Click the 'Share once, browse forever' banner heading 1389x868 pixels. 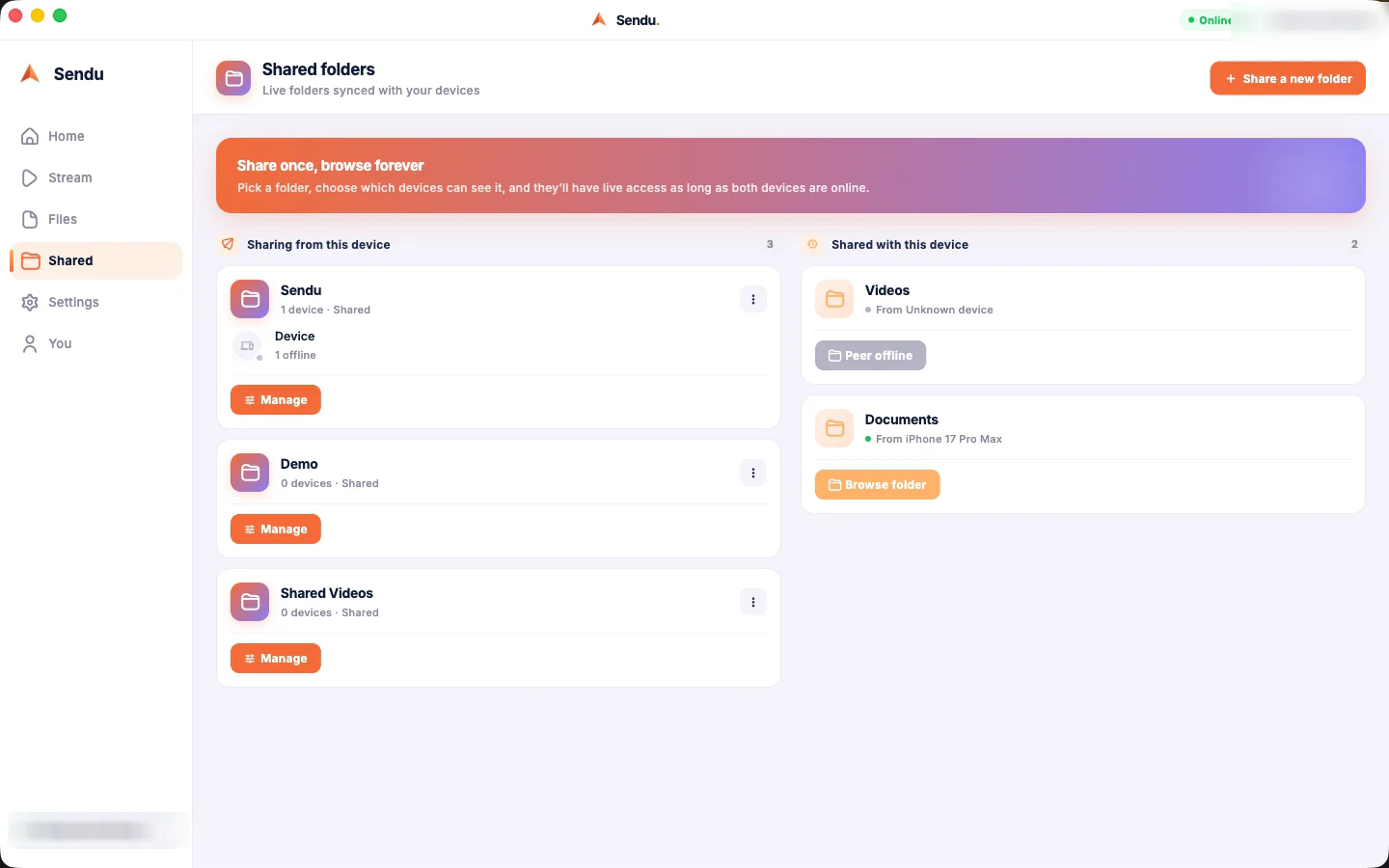[x=331, y=166]
